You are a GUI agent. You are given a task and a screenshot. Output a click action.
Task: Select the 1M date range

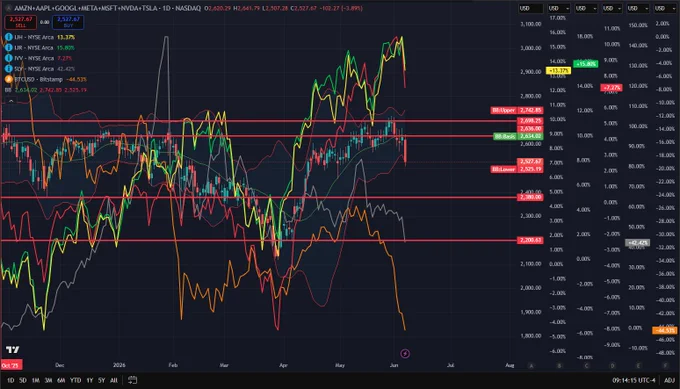click(36, 380)
